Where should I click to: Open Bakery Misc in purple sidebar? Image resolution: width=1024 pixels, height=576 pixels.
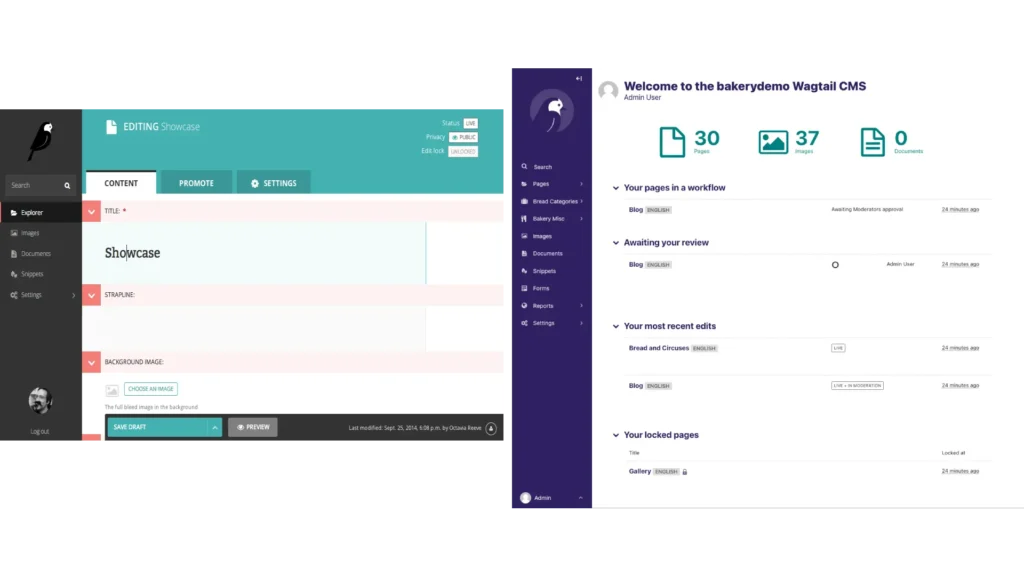pyautogui.click(x=548, y=218)
